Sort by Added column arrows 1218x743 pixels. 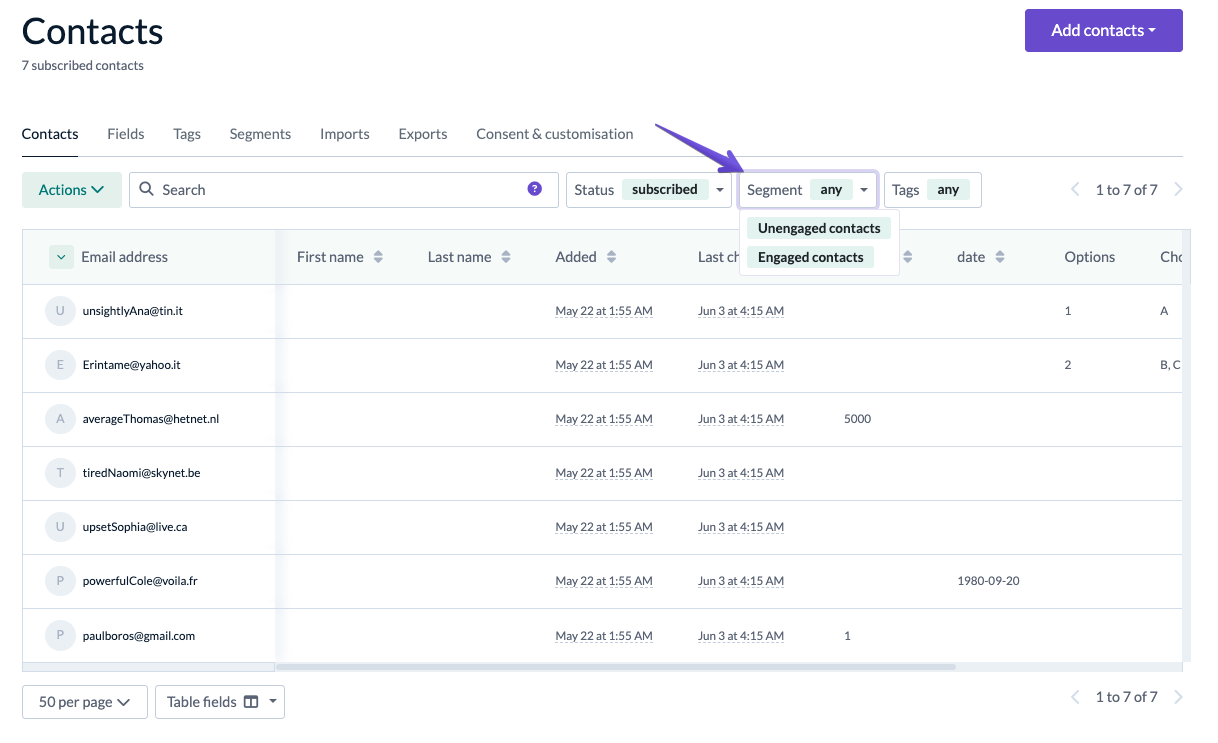tap(611, 257)
